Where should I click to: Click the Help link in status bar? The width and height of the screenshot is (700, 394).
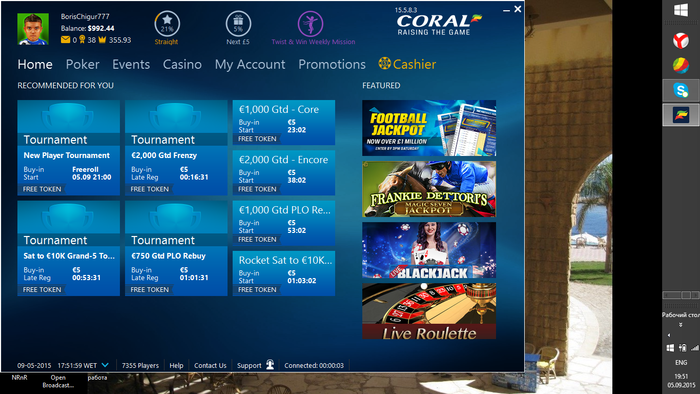click(176, 365)
